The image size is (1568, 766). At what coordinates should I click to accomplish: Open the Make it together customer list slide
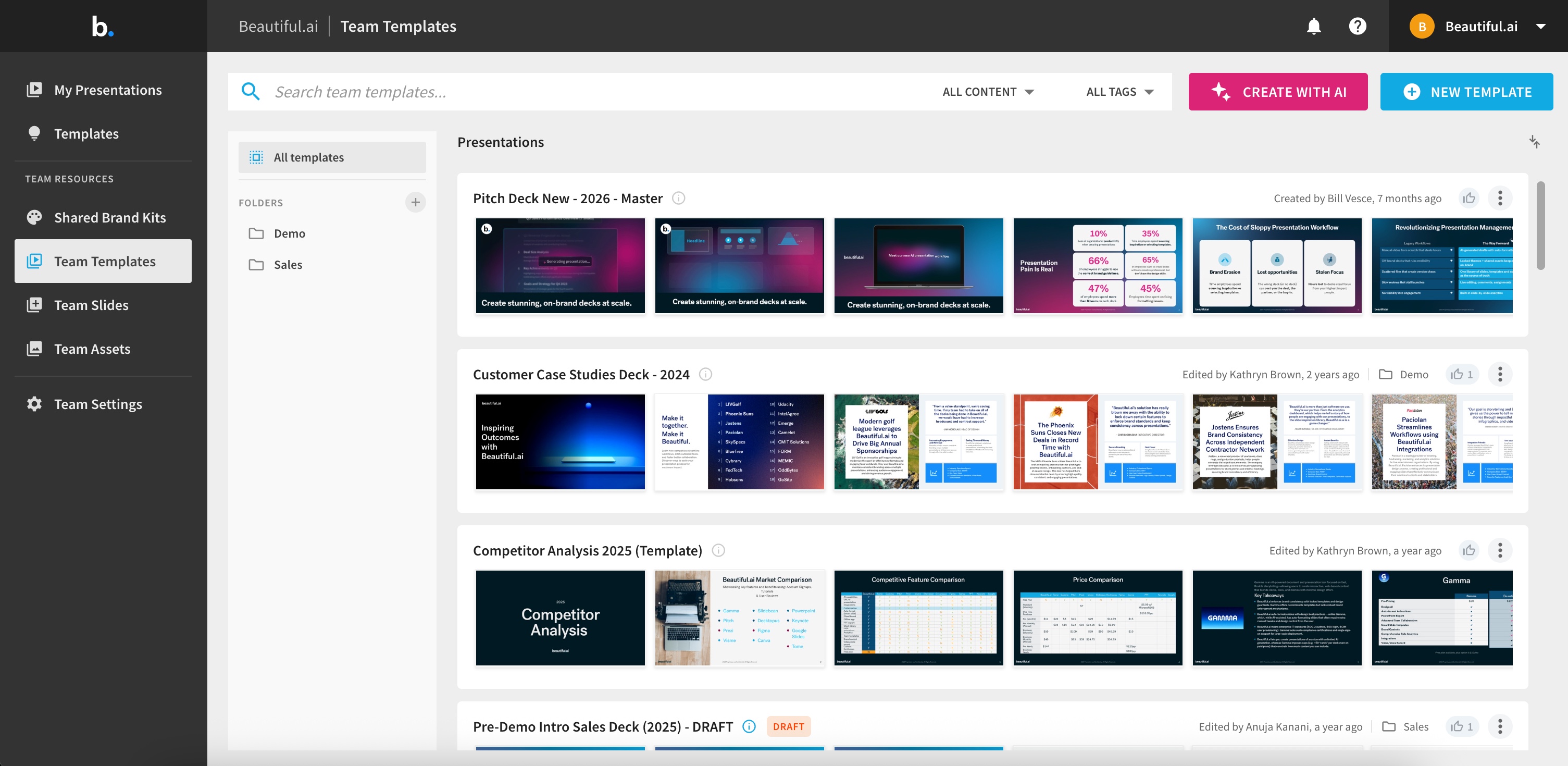click(739, 441)
